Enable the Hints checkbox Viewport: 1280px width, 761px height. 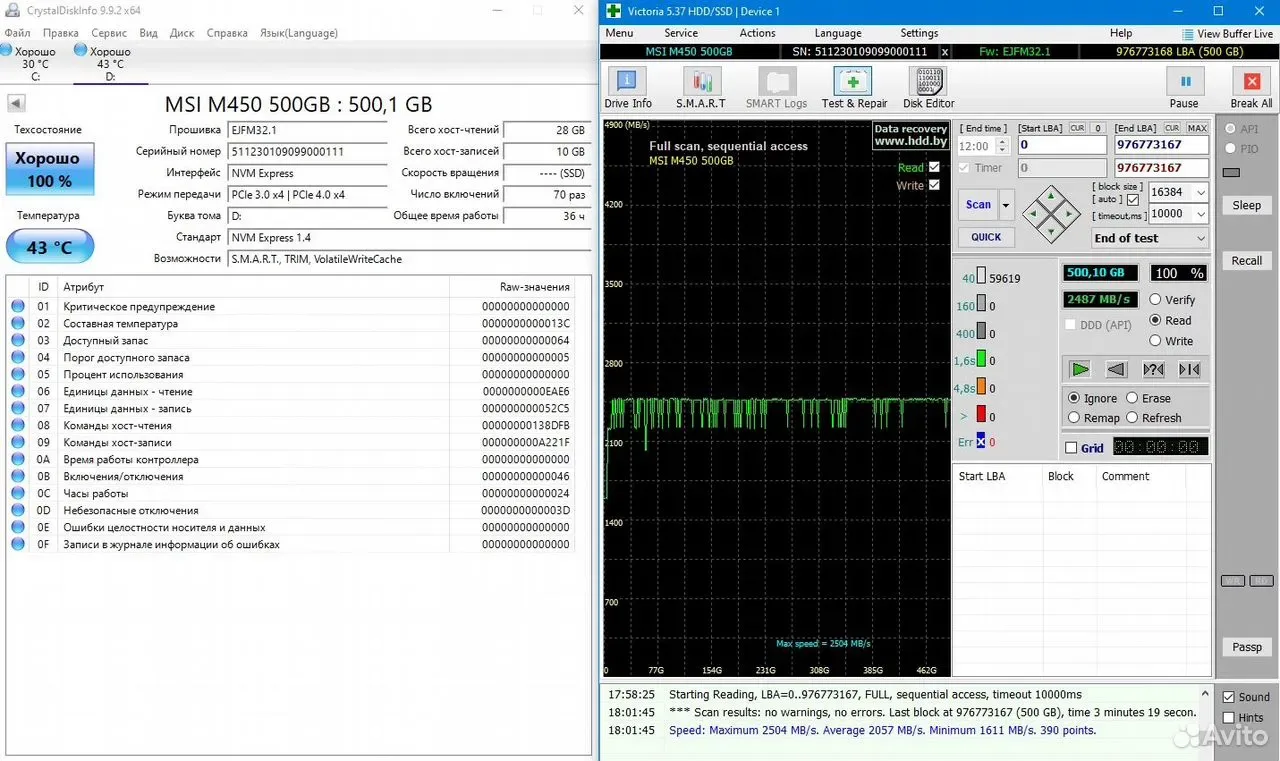pos(1229,717)
